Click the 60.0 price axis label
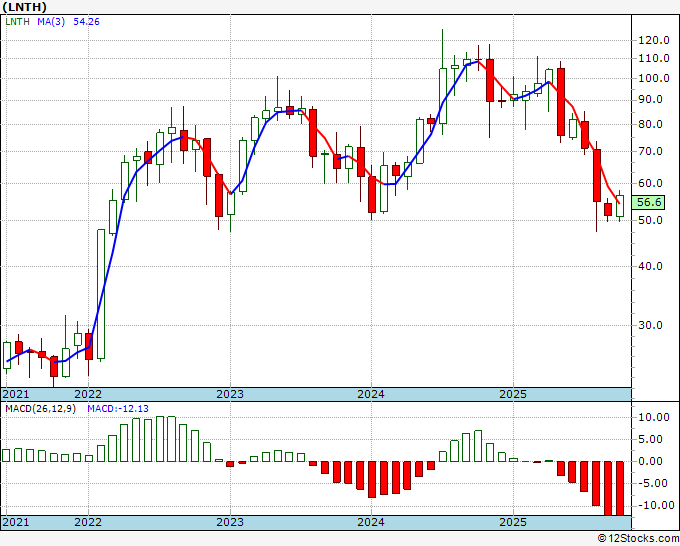Image resolution: width=680 pixels, height=546 pixels. pyautogui.click(x=651, y=183)
